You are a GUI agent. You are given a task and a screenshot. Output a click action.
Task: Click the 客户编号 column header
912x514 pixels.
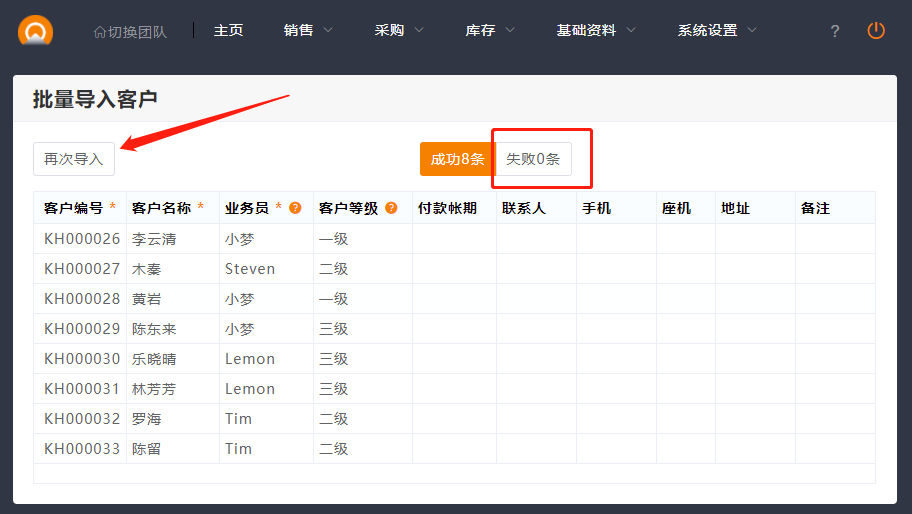(x=73, y=208)
